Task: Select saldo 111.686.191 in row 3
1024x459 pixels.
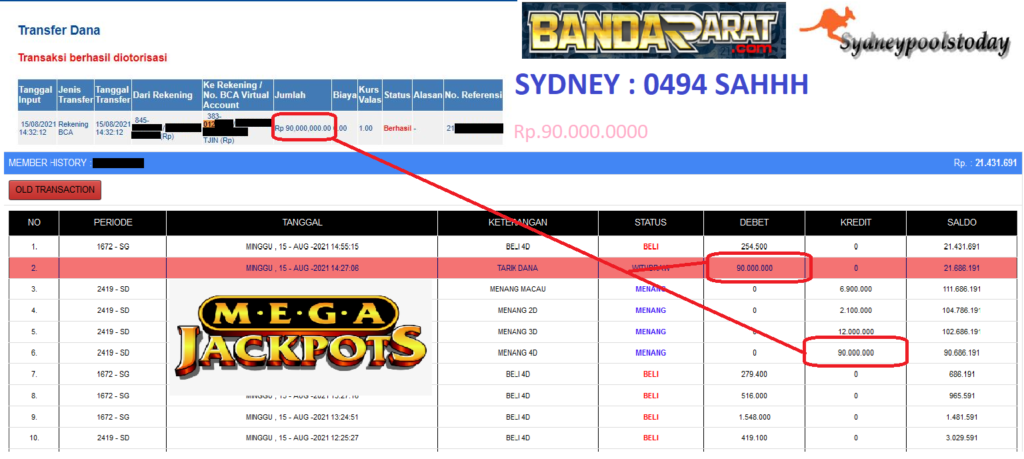Action: pos(962,289)
